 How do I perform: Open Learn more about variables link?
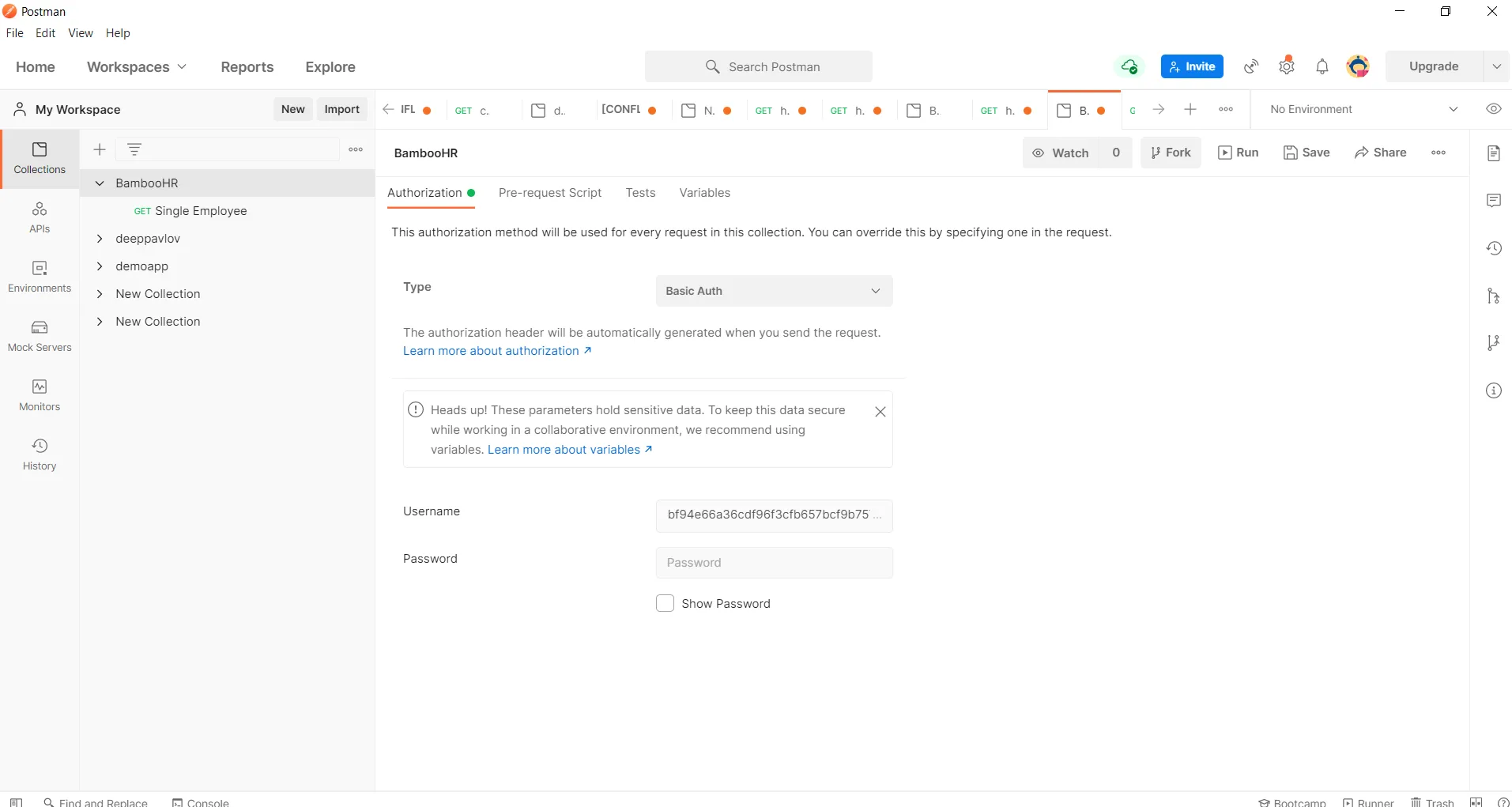pyautogui.click(x=570, y=450)
